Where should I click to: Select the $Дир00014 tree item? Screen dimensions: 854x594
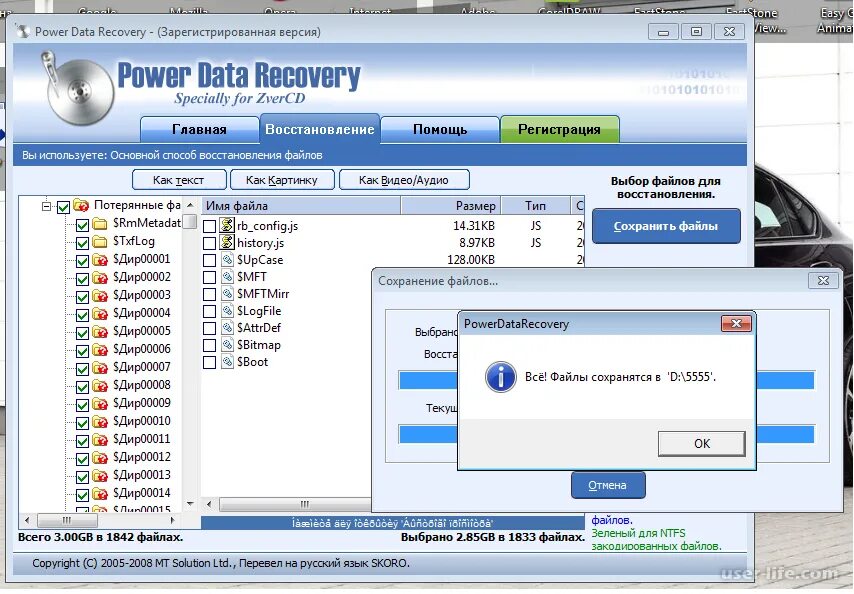coord(142,493)
